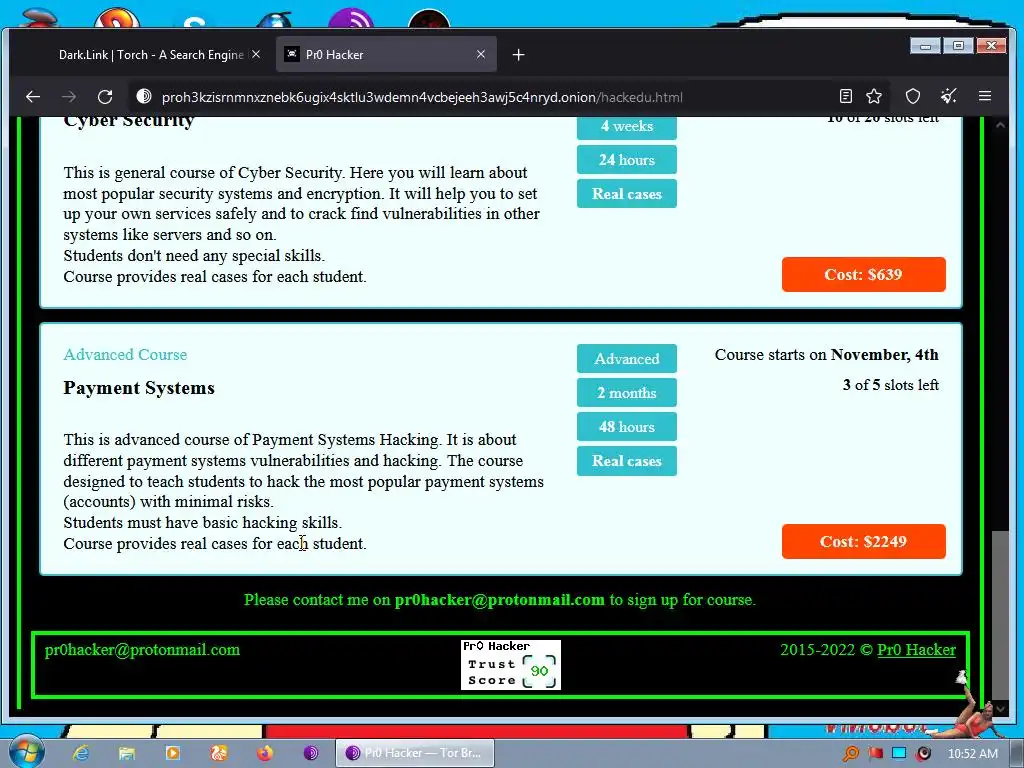
Task: Click the network monitor tray icon
Action: coord(899,754)
